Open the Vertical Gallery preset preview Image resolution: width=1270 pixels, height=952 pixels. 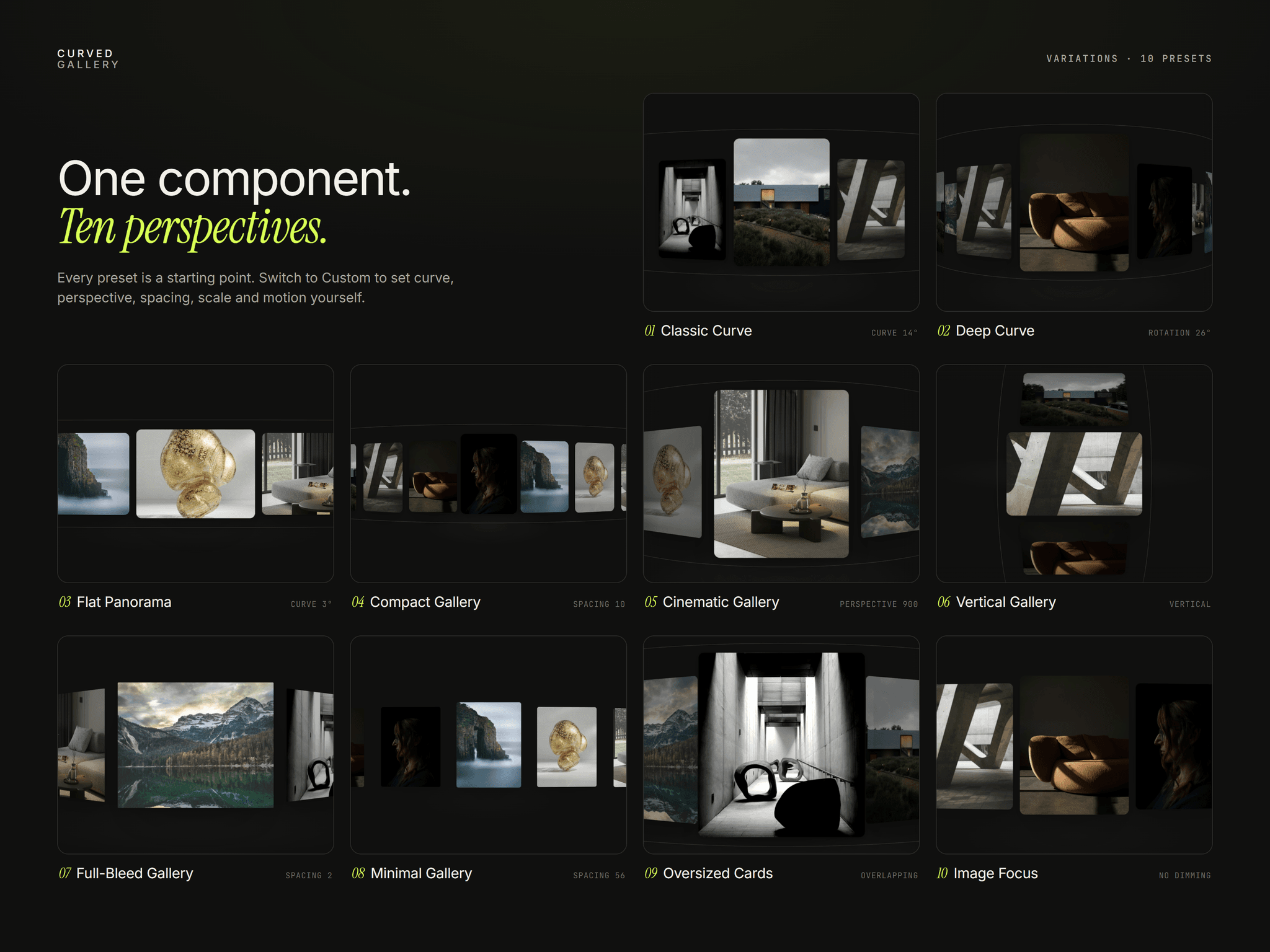coord(1073,474)
